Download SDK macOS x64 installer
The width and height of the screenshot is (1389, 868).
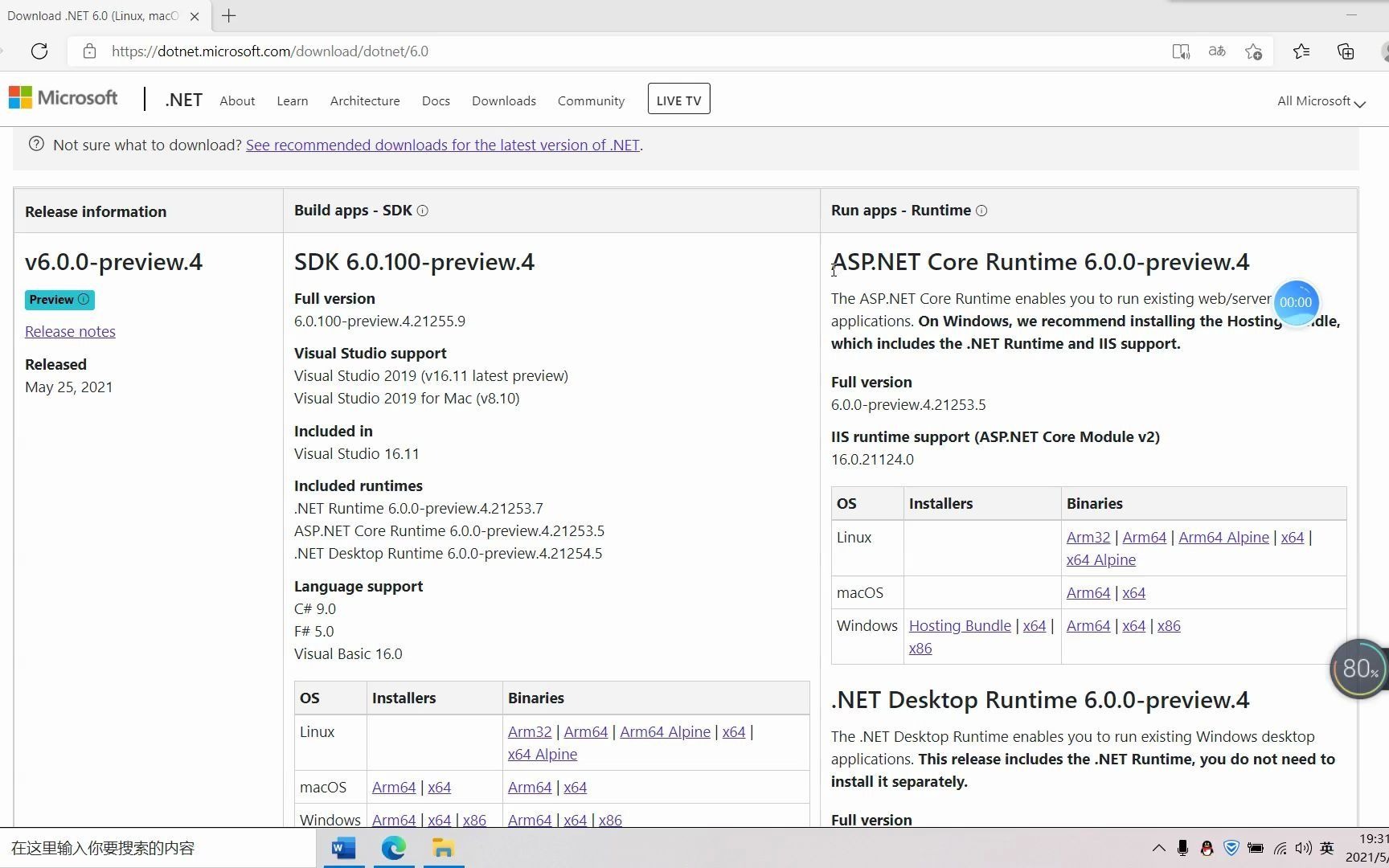[x=439, y=787]
